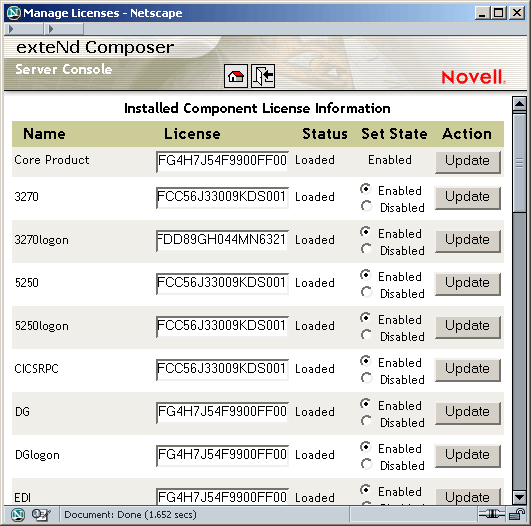
Task: Click the vertical scrollbar thumb
Action: 519,163
